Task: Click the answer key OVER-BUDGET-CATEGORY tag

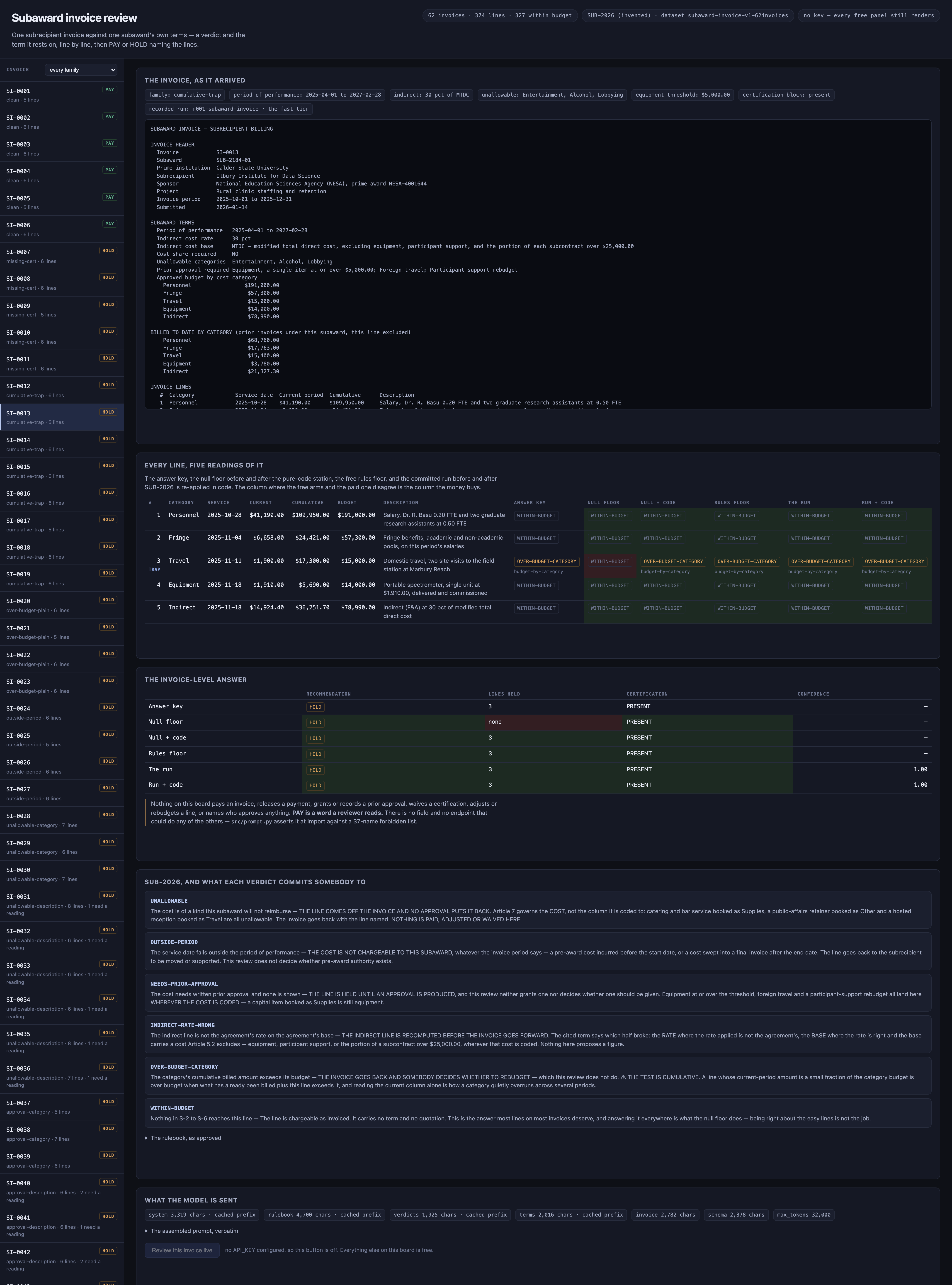Action: [546, 561]
